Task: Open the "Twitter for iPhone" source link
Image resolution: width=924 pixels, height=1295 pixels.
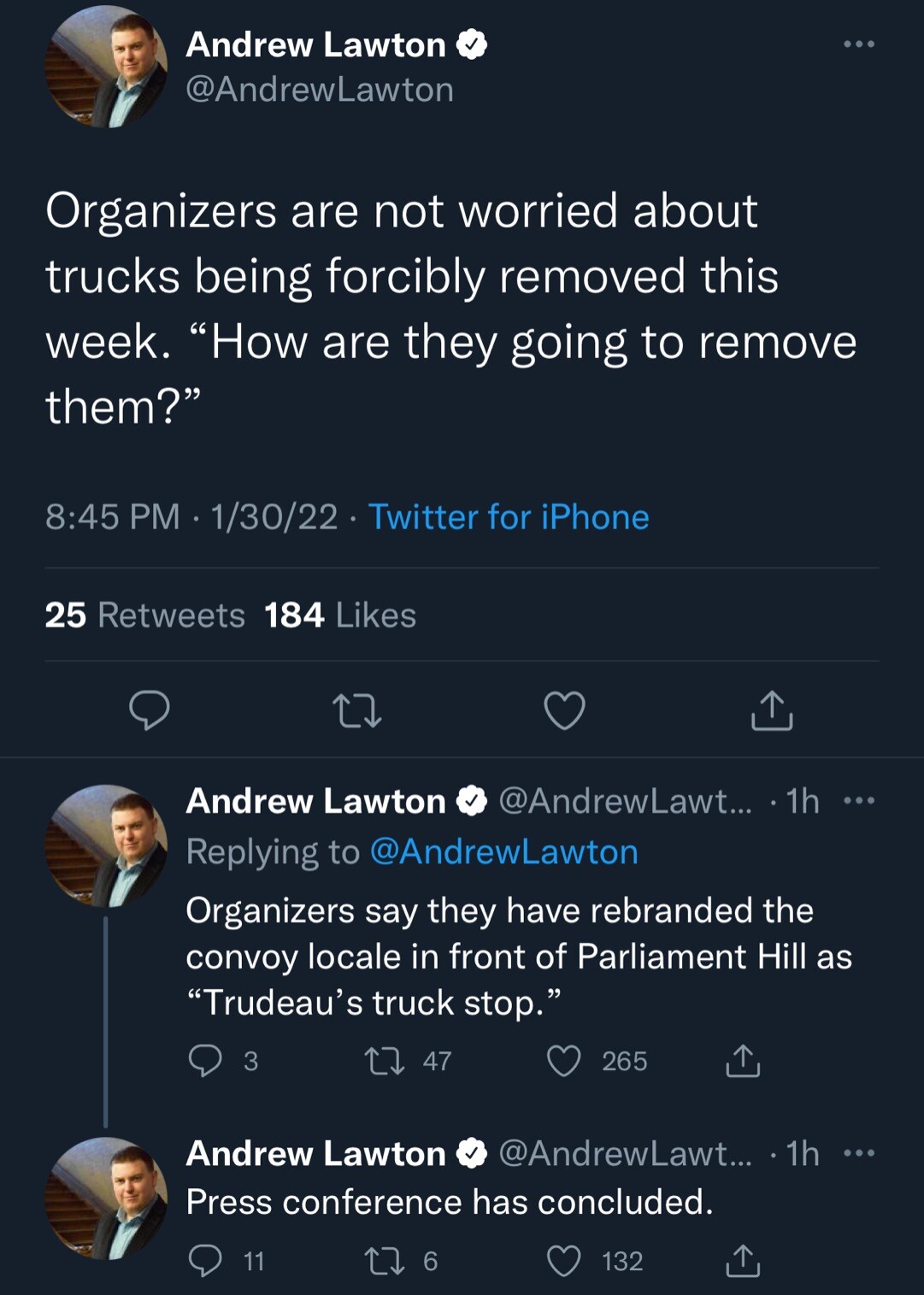Action: 509,517
